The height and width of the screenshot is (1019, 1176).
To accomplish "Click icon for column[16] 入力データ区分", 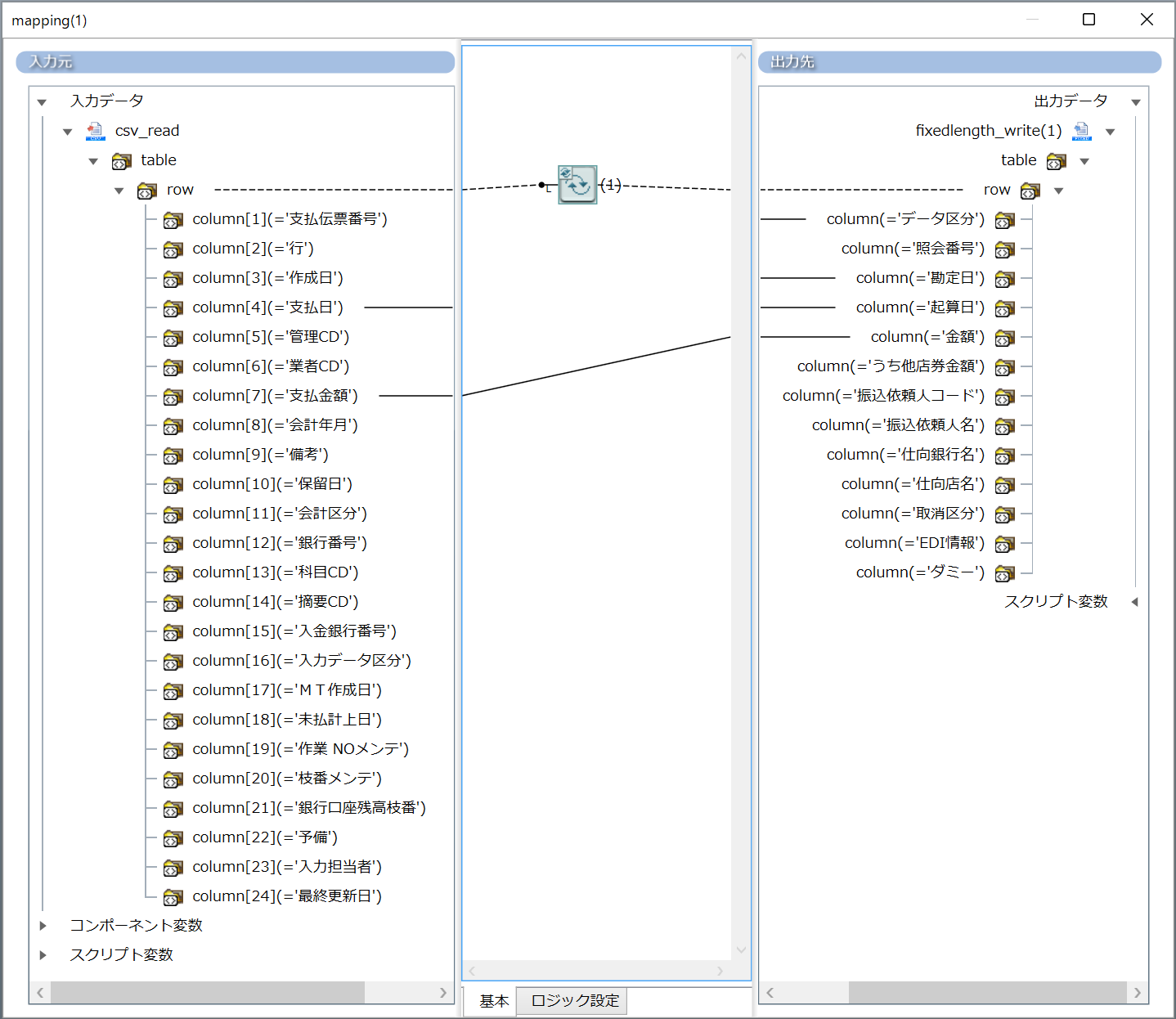I will coord(173,662).
